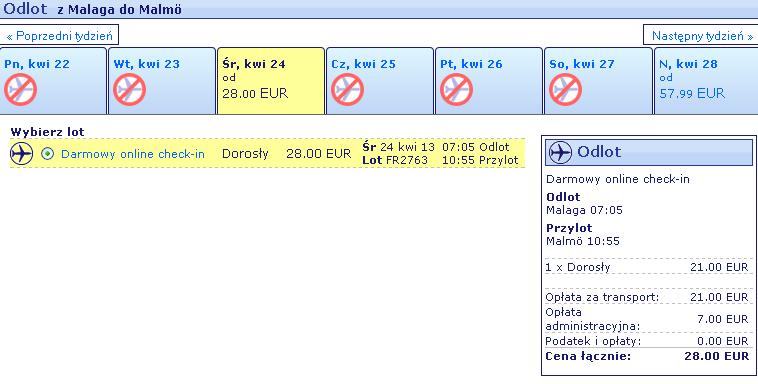Open Darmowy online check-in link in flight row
This screenshot has height=384, width=758.
point(133,154)
